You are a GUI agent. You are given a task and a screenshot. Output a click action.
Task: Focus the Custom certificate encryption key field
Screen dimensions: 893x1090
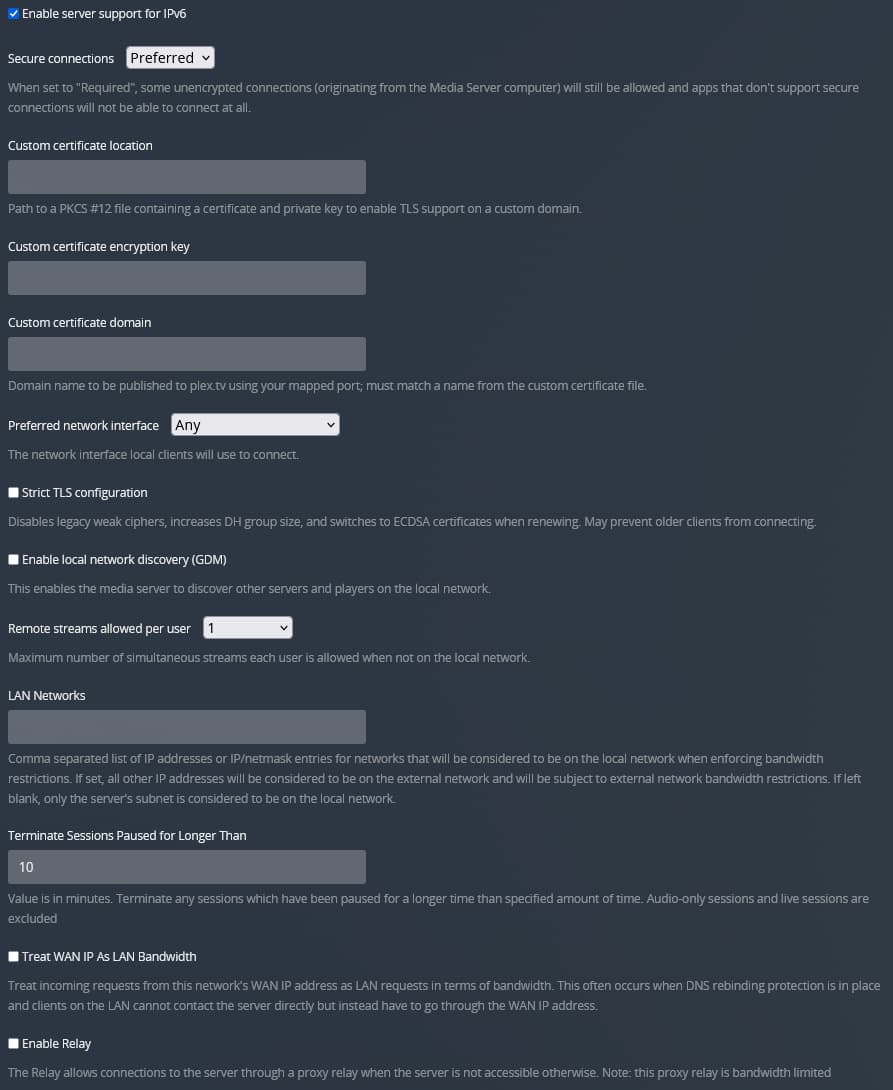pyautogui.click(x=187, y=278)
